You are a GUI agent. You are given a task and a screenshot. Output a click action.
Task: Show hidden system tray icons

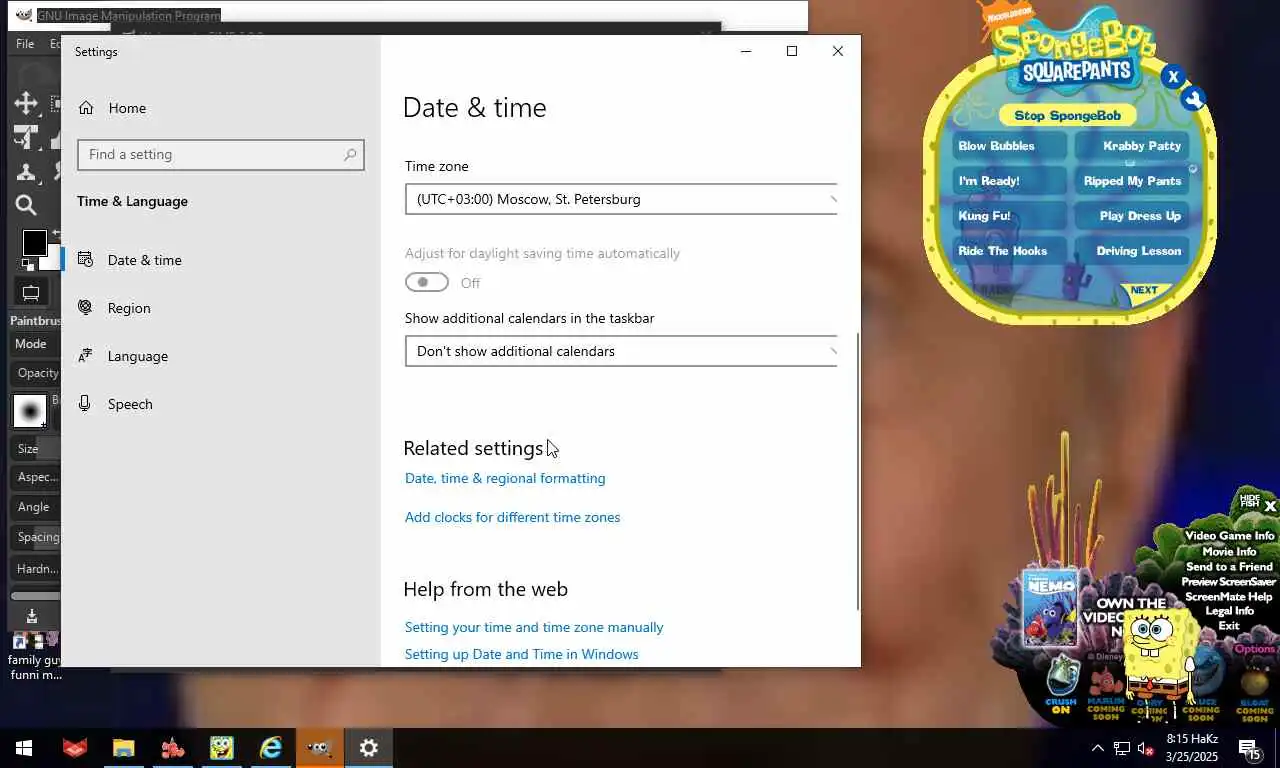click(x=1097, y=748)
